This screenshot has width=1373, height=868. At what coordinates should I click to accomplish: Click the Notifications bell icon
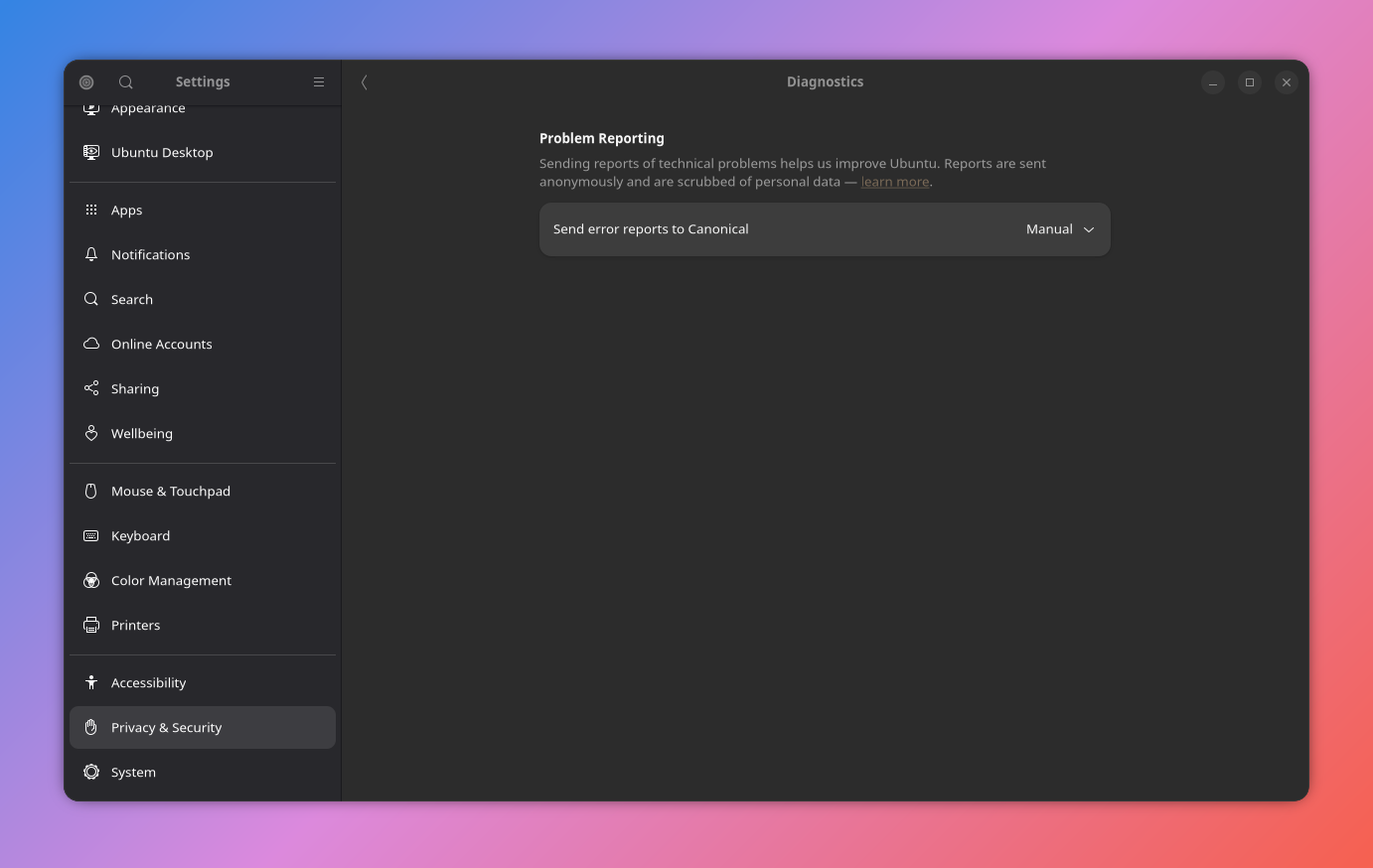click(x=91, y=254)
